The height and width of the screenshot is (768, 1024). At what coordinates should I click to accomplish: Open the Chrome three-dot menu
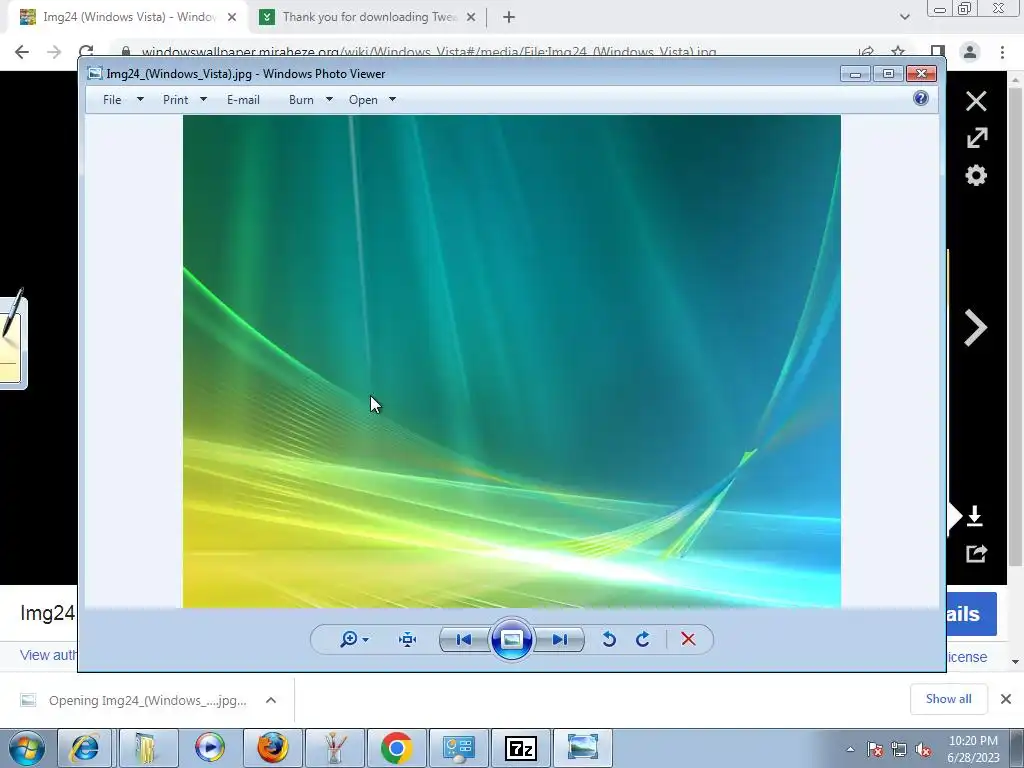coord(1002,52)
